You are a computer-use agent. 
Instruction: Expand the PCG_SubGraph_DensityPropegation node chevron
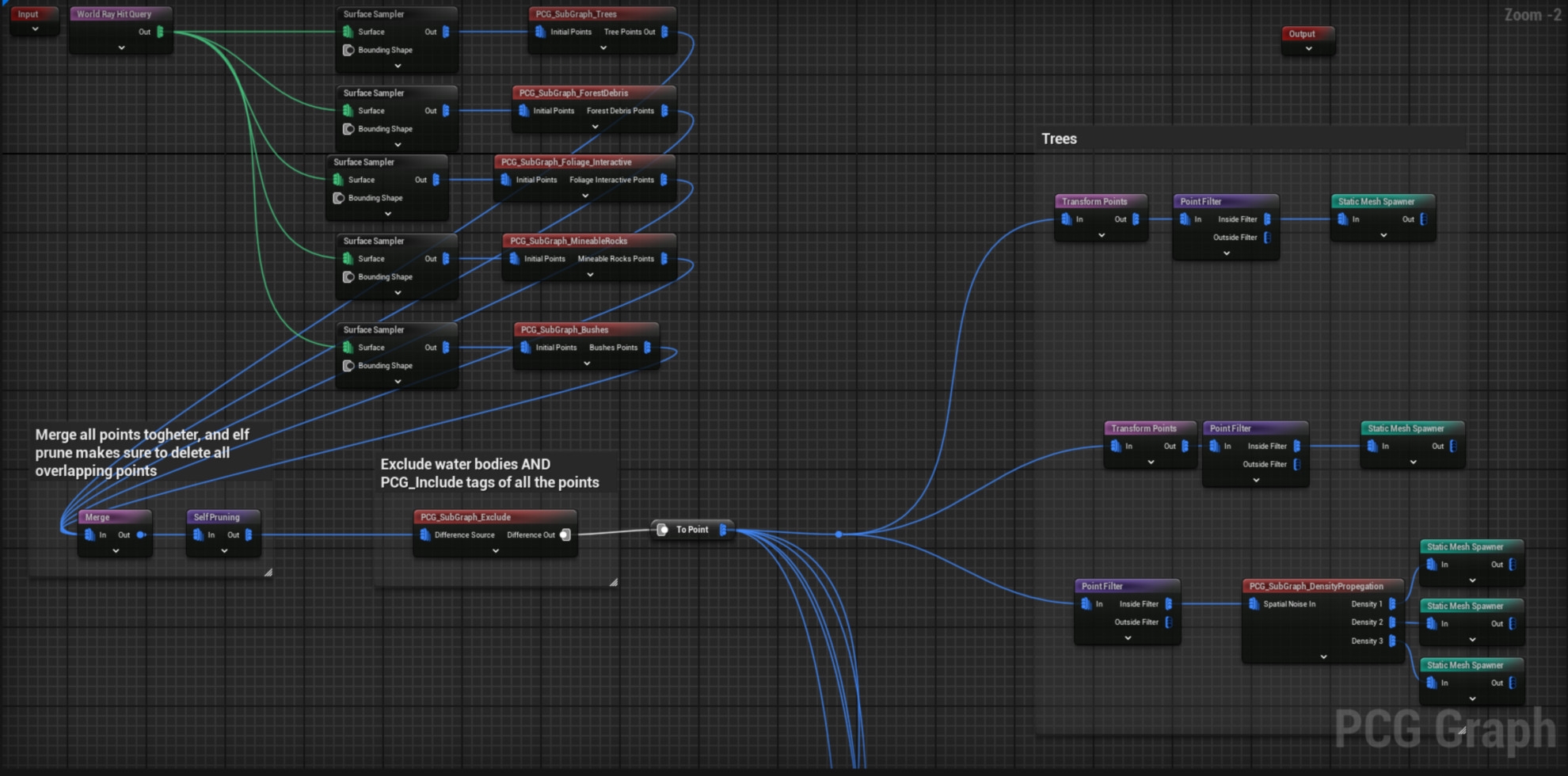pos(1323,656)
